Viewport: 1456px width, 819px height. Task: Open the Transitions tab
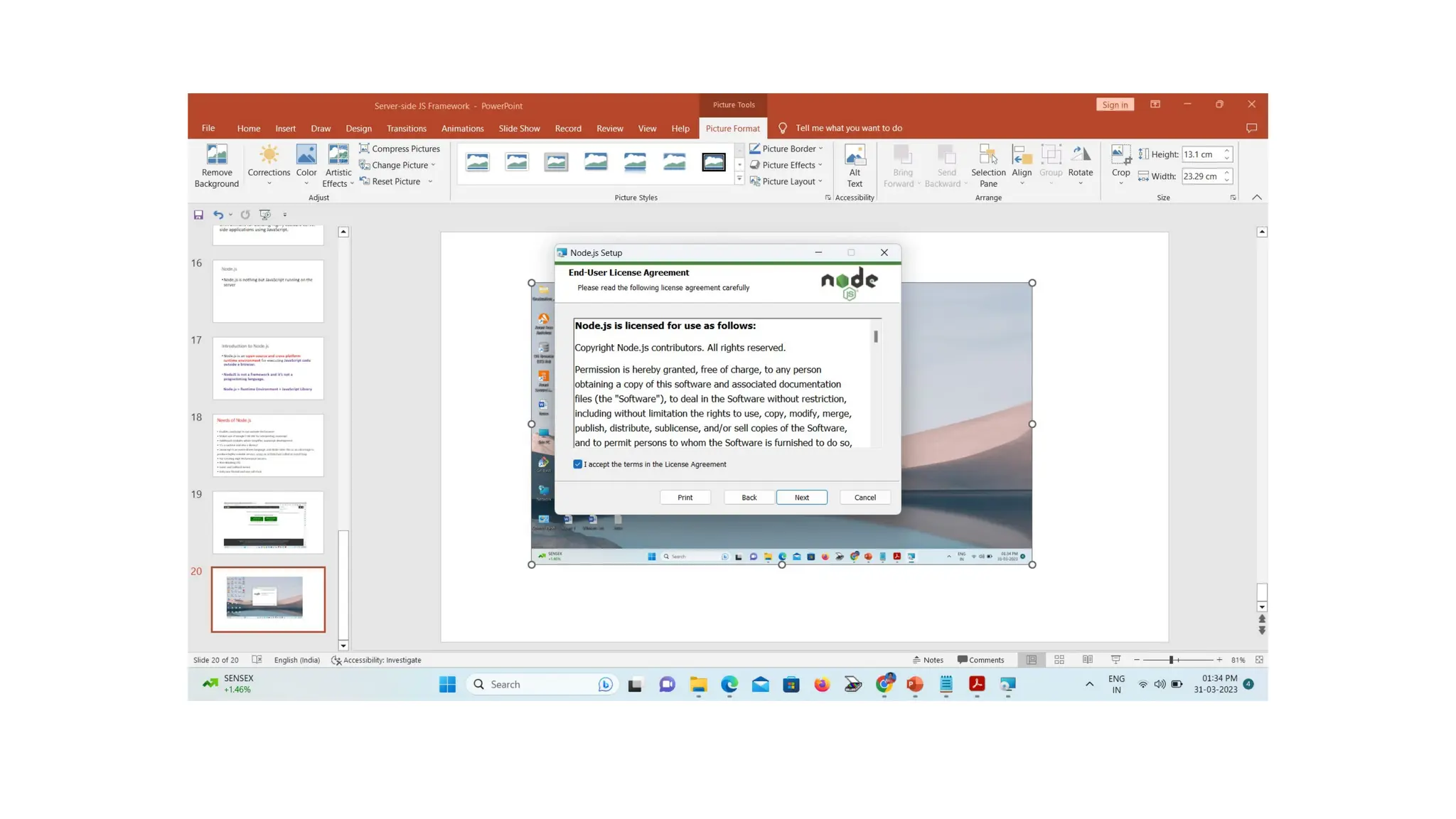pos(406,129)
